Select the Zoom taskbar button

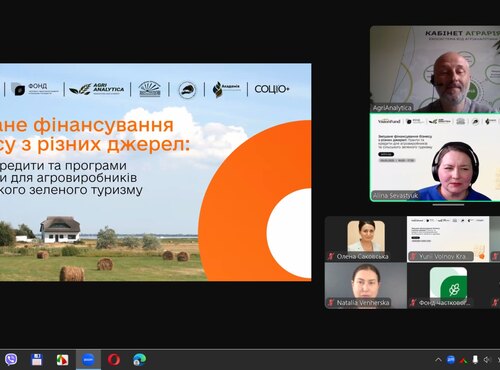(x=88, y=360)
